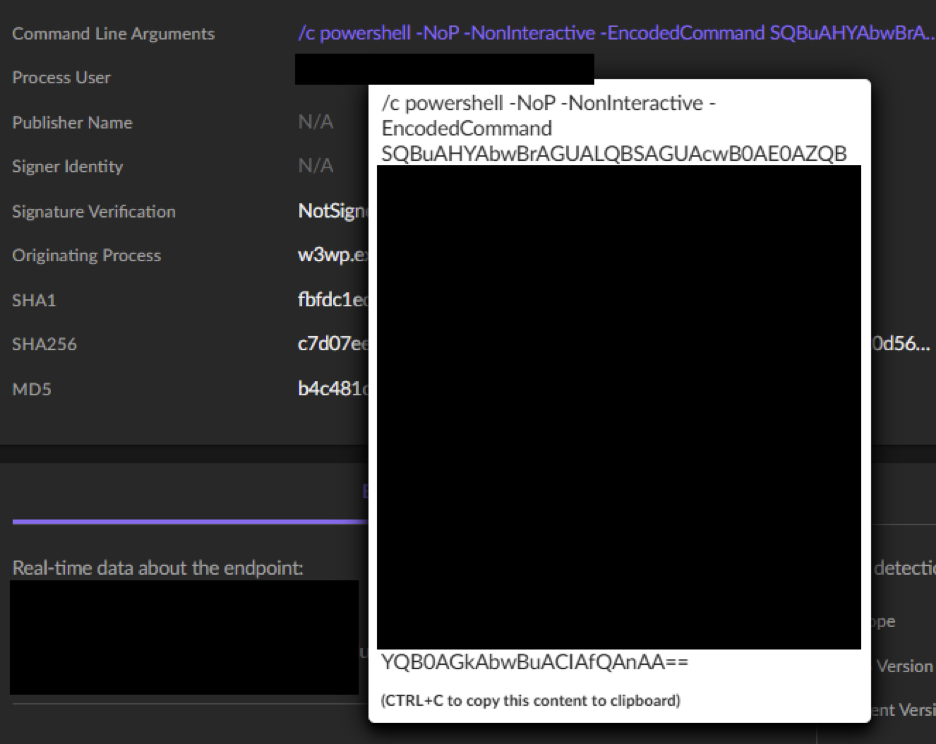Select the 'w3wp.e' originating process value
936x744 pixels.
(x=333, y=255)
